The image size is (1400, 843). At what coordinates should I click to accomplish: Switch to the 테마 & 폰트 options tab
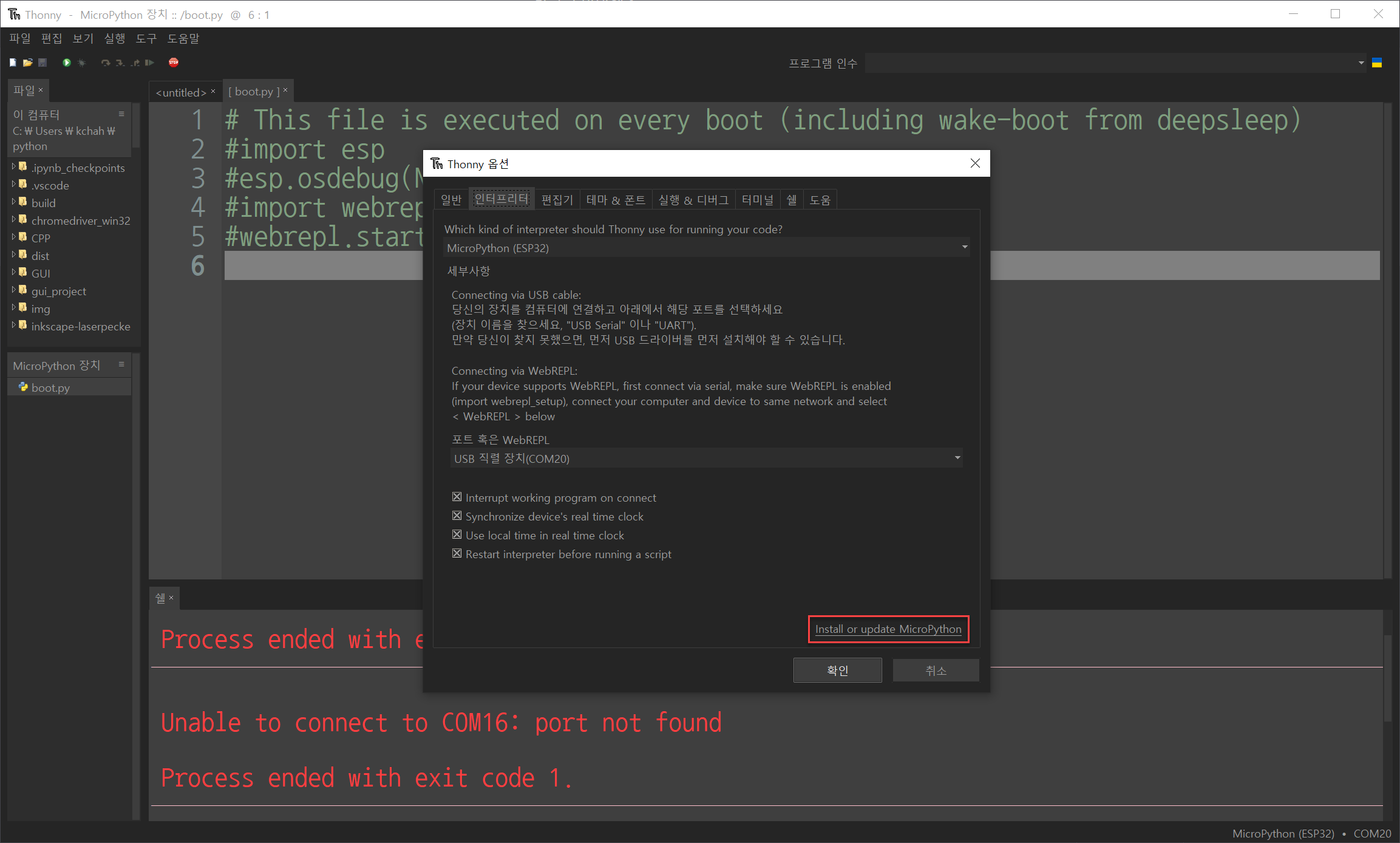(x=616, y=200)
